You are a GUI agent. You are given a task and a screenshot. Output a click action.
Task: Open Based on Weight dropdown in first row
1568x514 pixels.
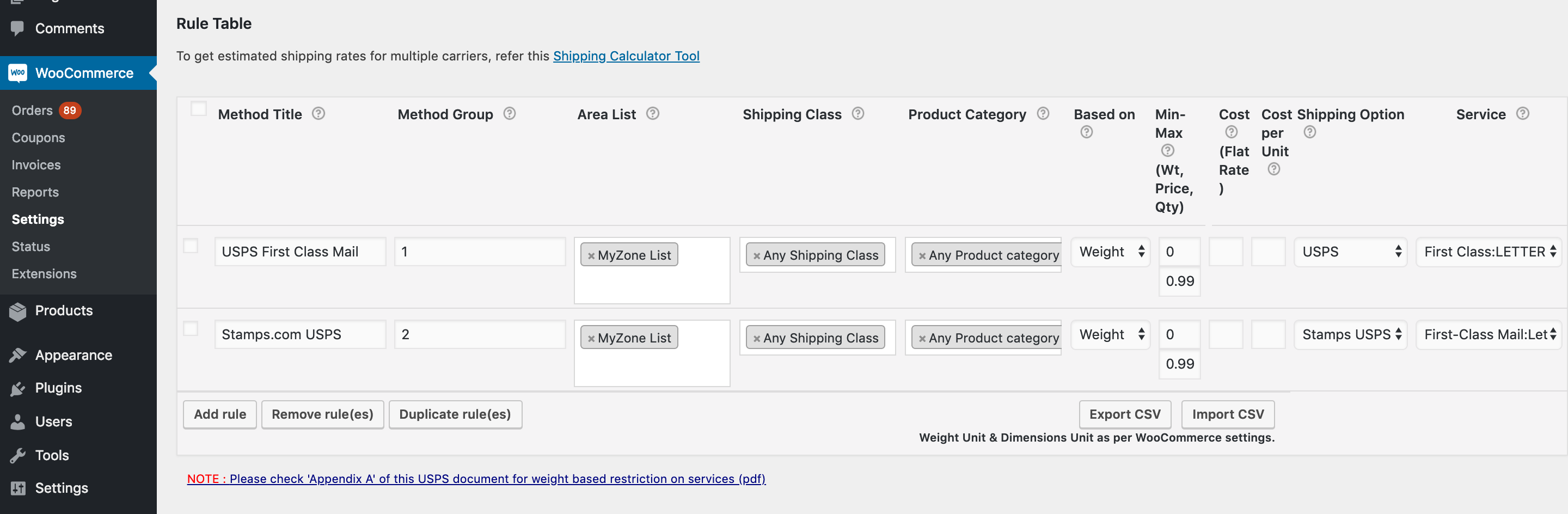click(1110, 252)
